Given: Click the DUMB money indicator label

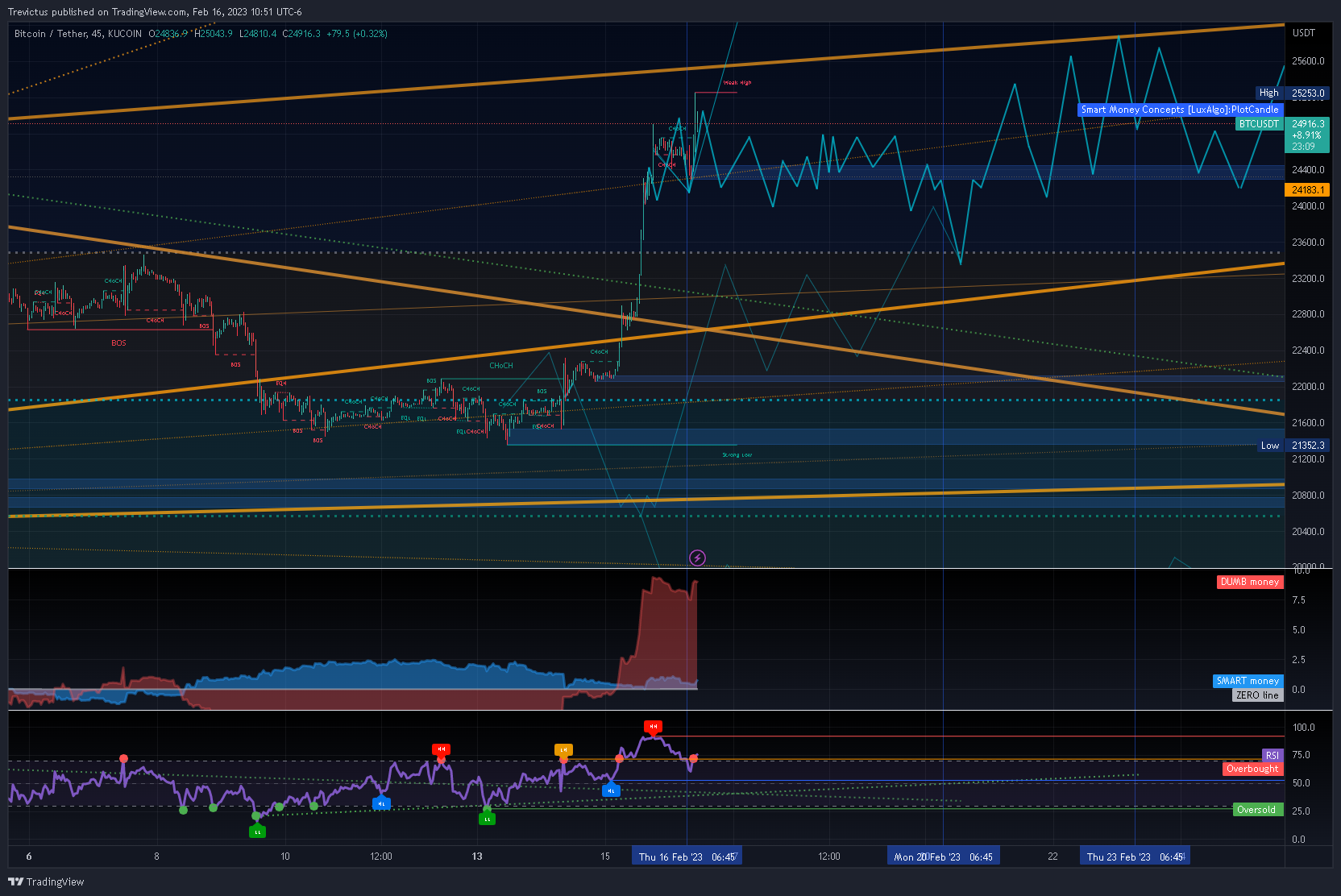Looking at the screenshot, I should tap(1250, 582).
